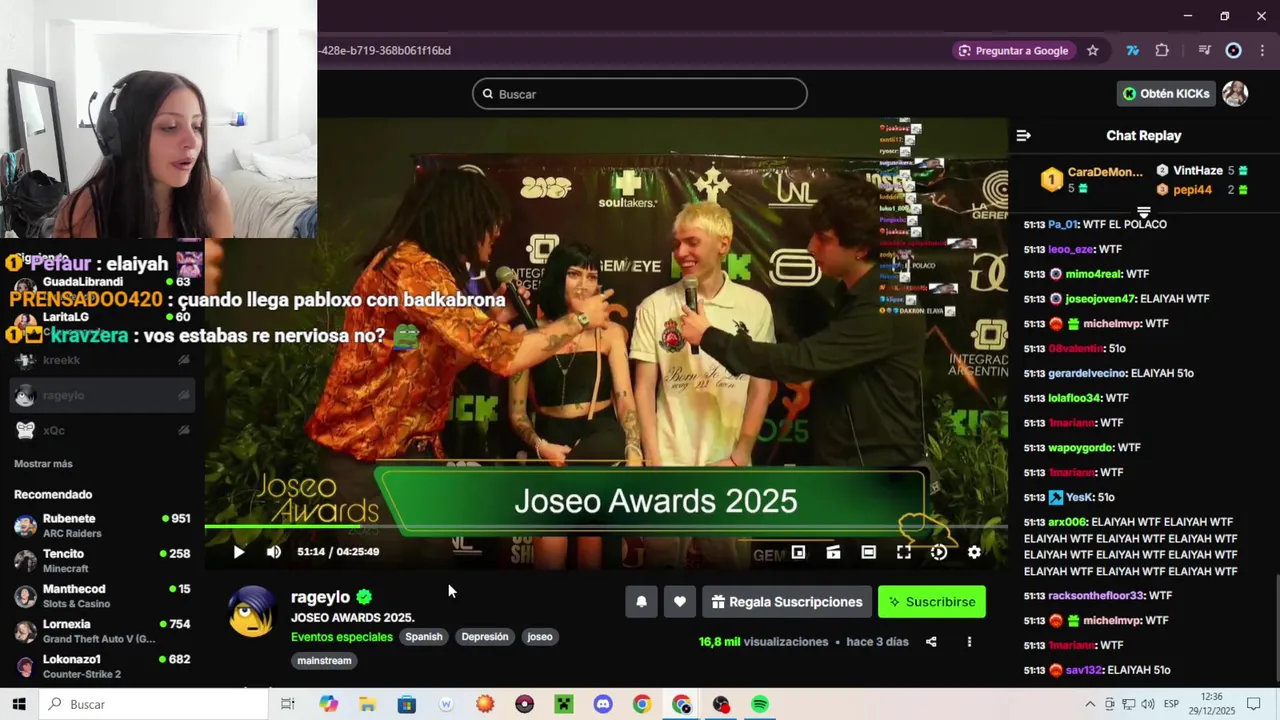Show hidden system tray icons
Screen dimensions: 1280x720
pyautogui.click(x=1090, y=704)
